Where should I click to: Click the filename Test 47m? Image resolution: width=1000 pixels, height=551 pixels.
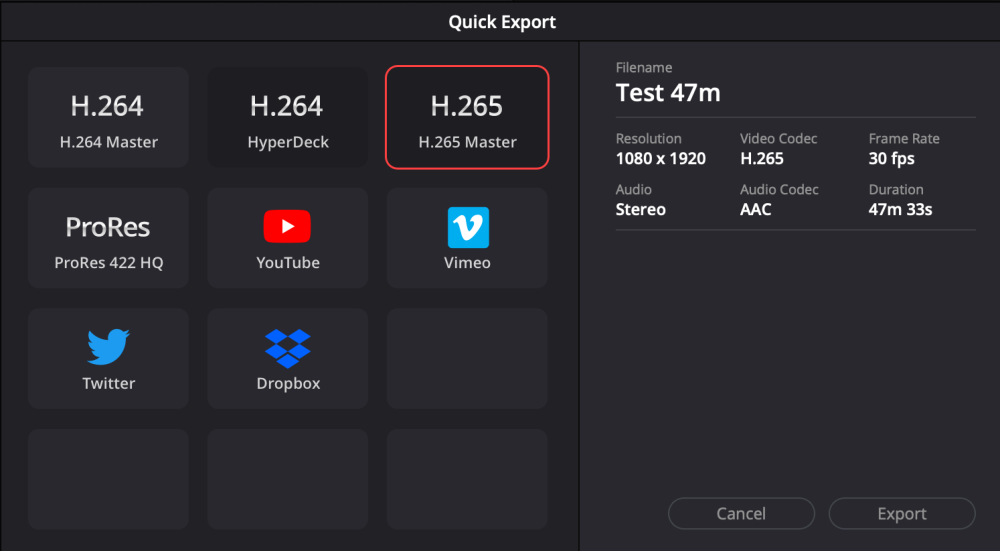coord(668,93)
